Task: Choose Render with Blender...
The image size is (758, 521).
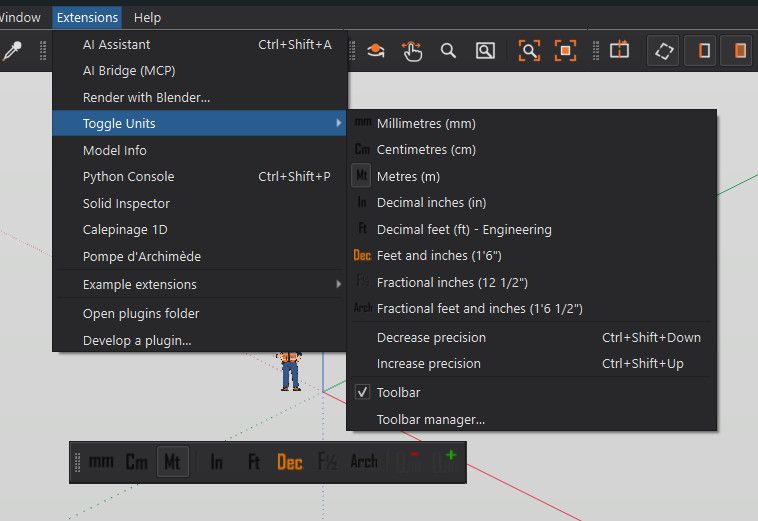Action: click(200, 97)
